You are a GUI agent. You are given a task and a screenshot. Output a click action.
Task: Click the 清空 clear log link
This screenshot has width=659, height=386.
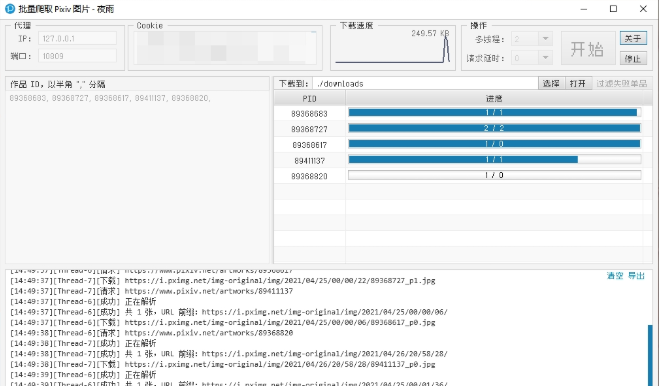click(x=615, y=275)
